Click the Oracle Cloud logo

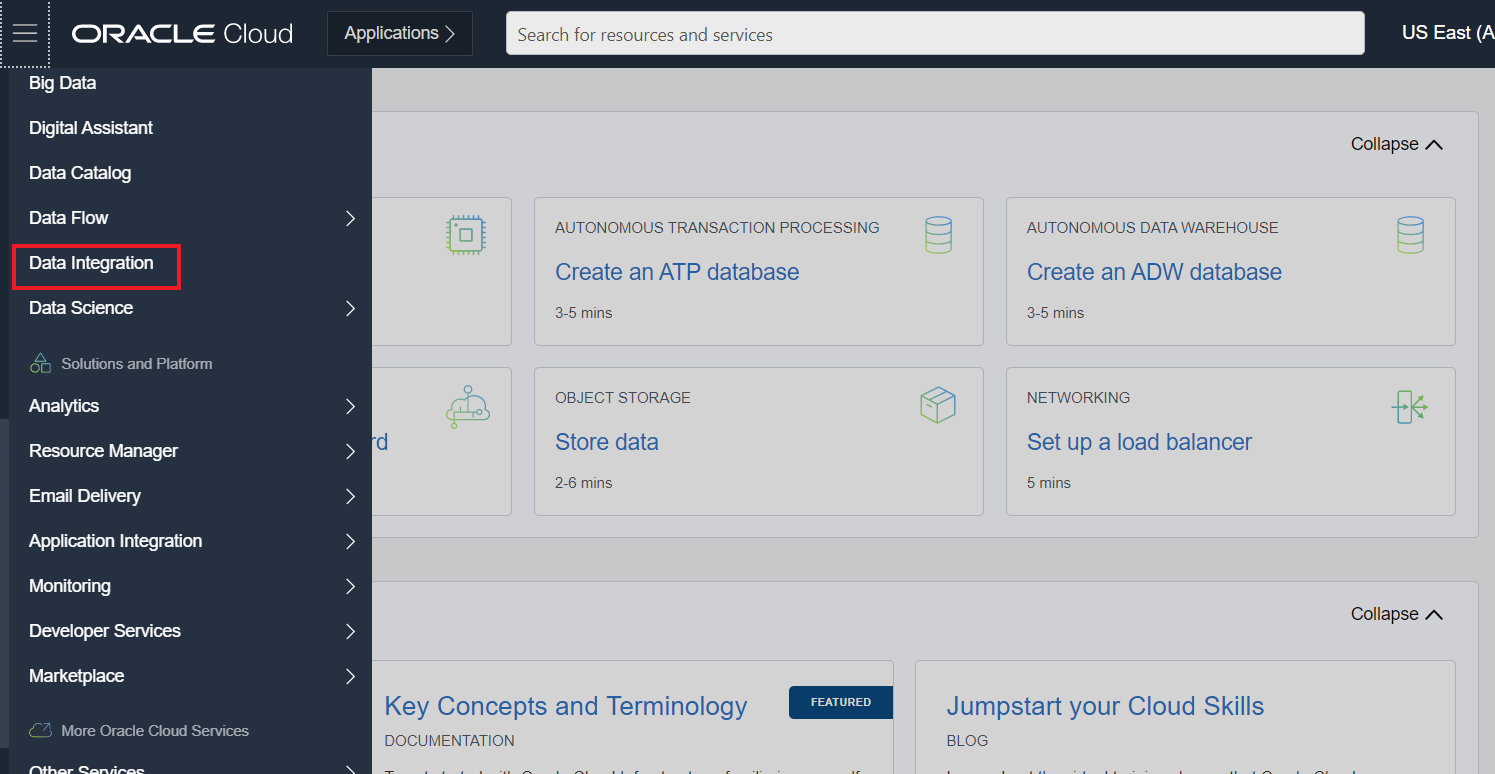[x=181, y=33]
